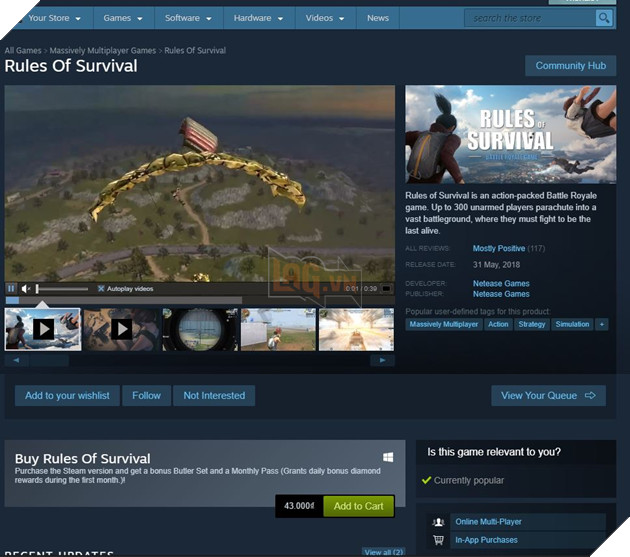Screen dimensions: 630x557
Task: Select the Strategy tag
Action: (532, 324)
